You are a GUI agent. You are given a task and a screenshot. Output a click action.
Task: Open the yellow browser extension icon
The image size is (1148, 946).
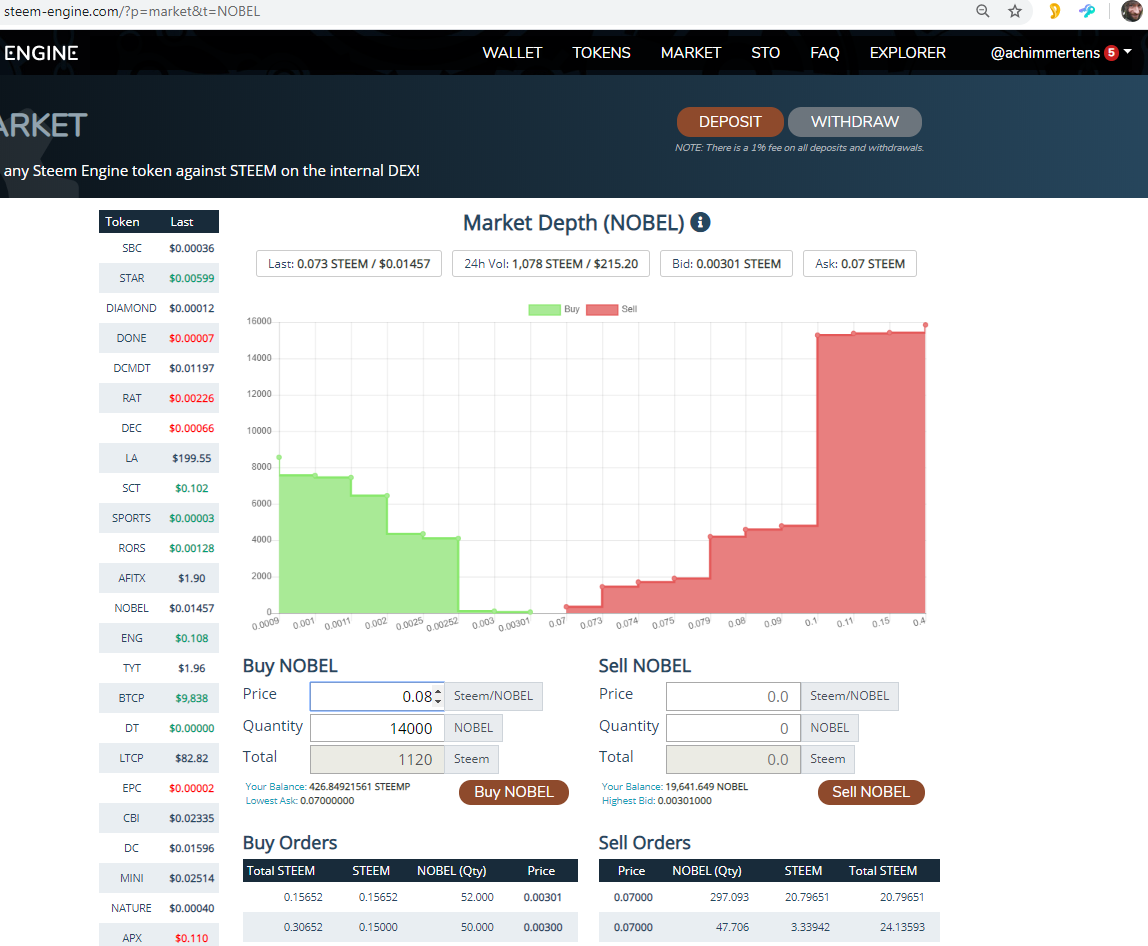[1054, 11]
